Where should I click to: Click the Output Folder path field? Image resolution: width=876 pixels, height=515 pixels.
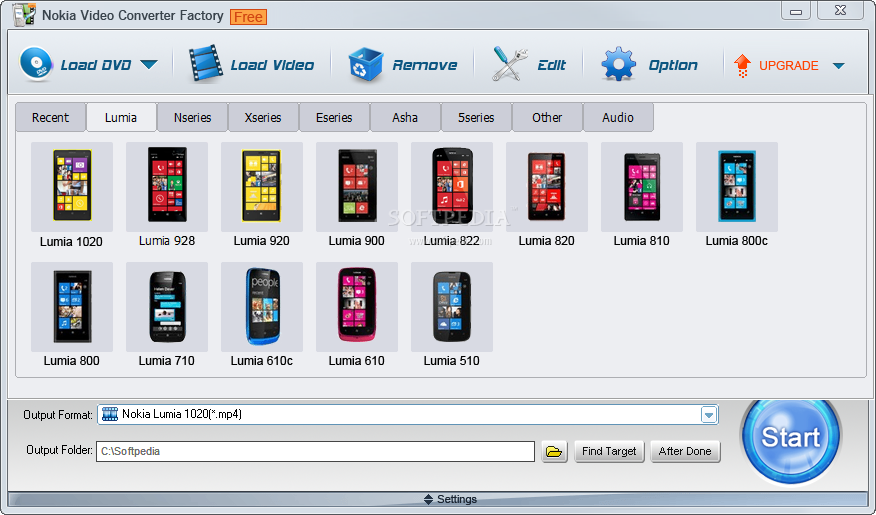315,451
